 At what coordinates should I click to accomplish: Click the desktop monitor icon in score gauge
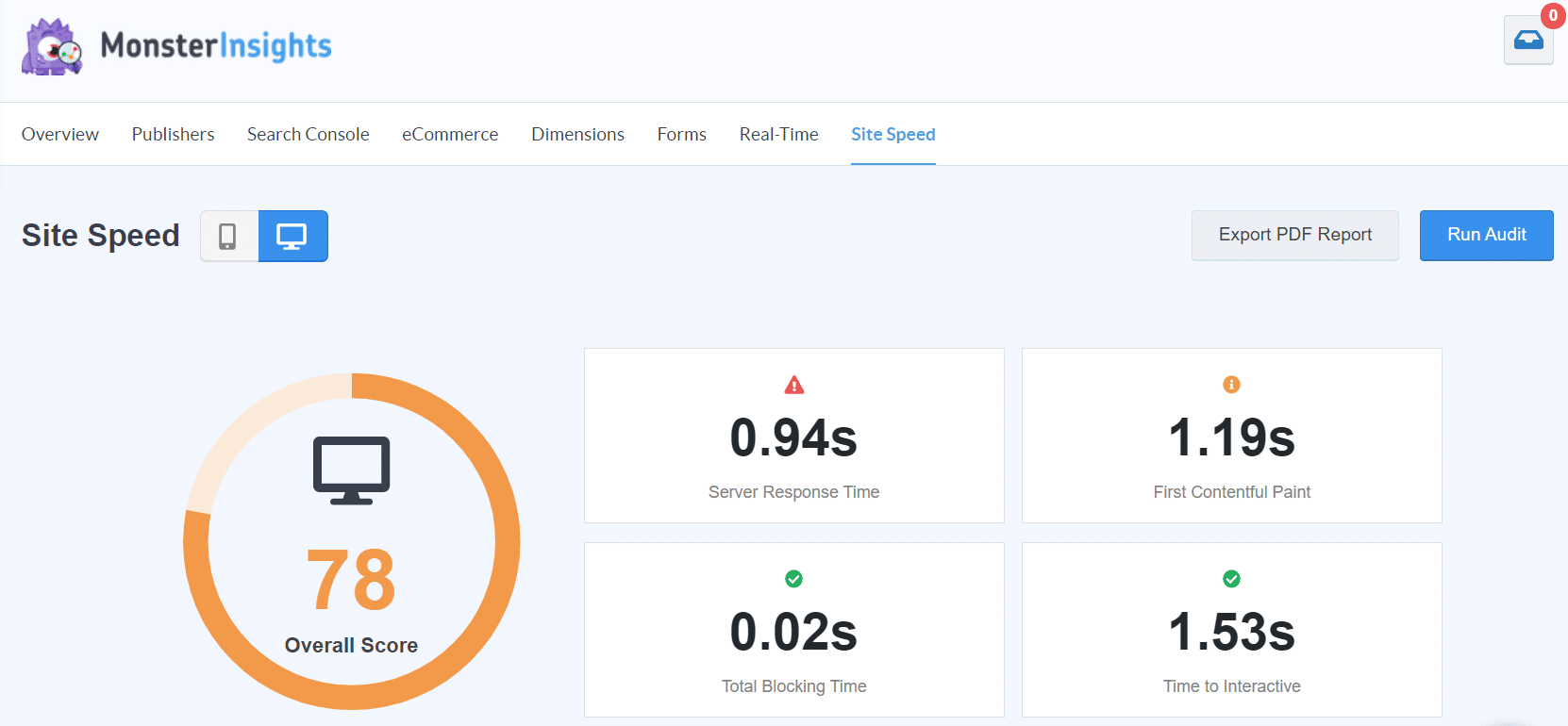pos(351,470)
